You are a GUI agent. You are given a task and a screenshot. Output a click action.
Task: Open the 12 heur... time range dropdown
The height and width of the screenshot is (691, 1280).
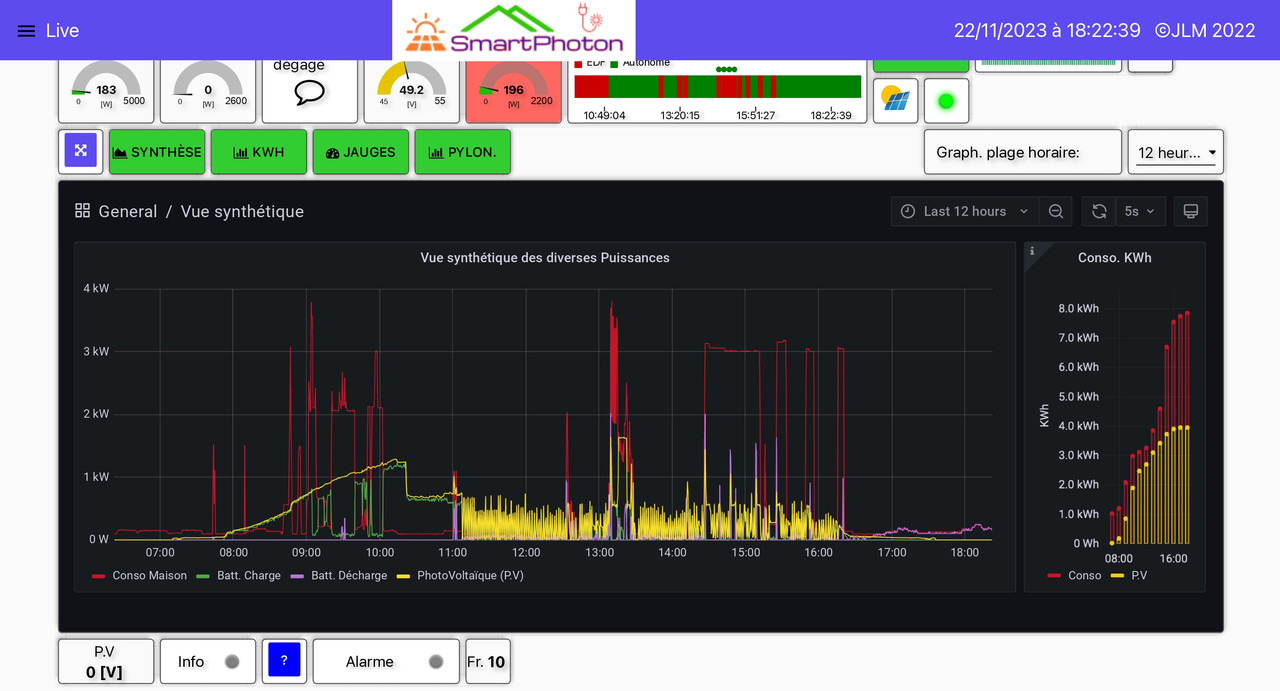click(1176, 152)
